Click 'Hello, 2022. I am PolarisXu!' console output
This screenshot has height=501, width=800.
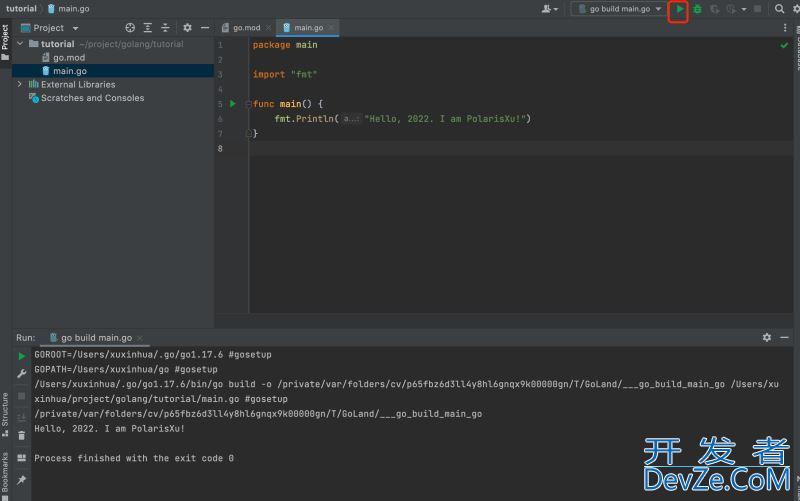(110, 429)
